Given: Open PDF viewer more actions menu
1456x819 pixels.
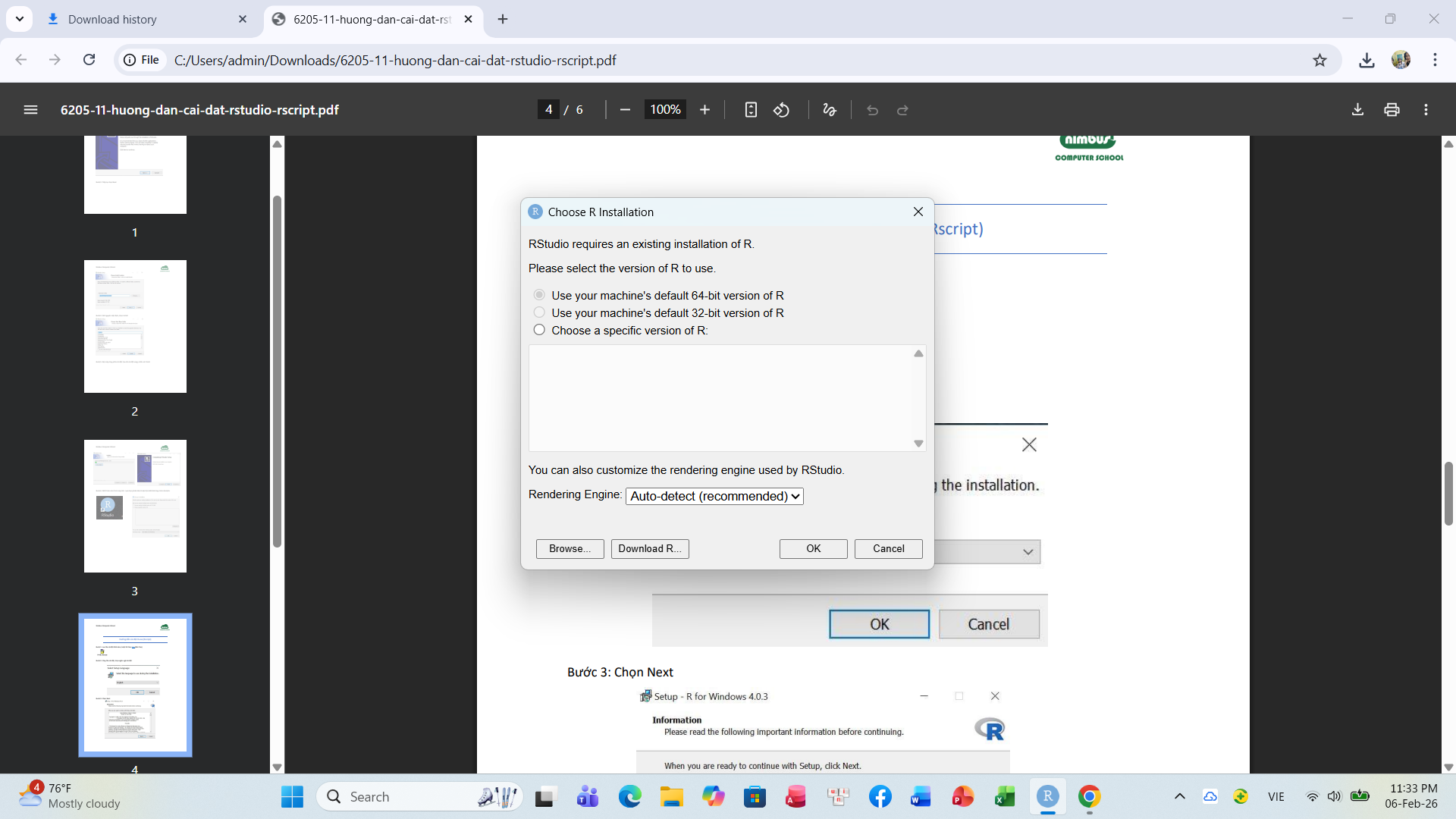Looking at the screenshot, I should [x=1426, y=110].
